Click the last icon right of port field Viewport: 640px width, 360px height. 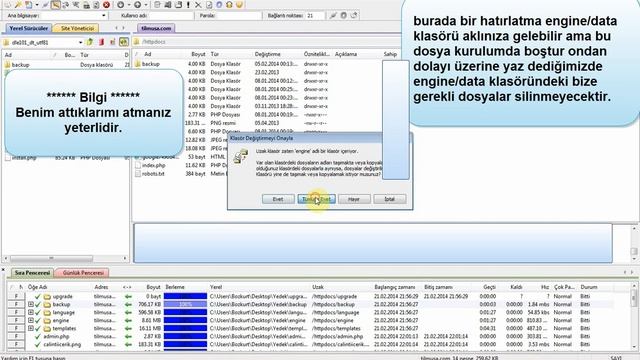(x=354, y=16)
